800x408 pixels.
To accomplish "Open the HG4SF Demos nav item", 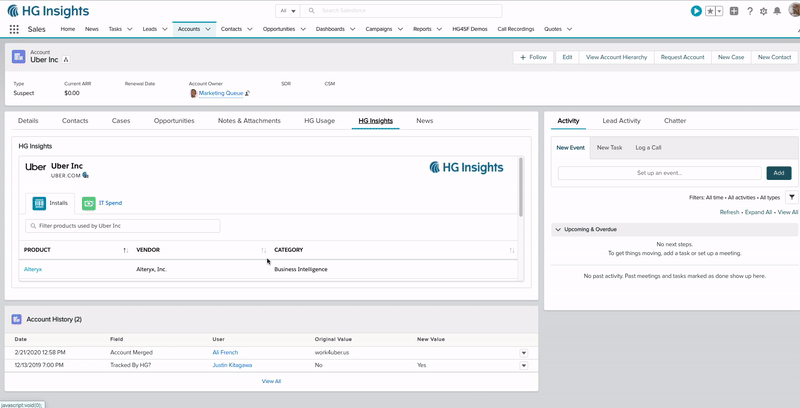I will (470, 29).
